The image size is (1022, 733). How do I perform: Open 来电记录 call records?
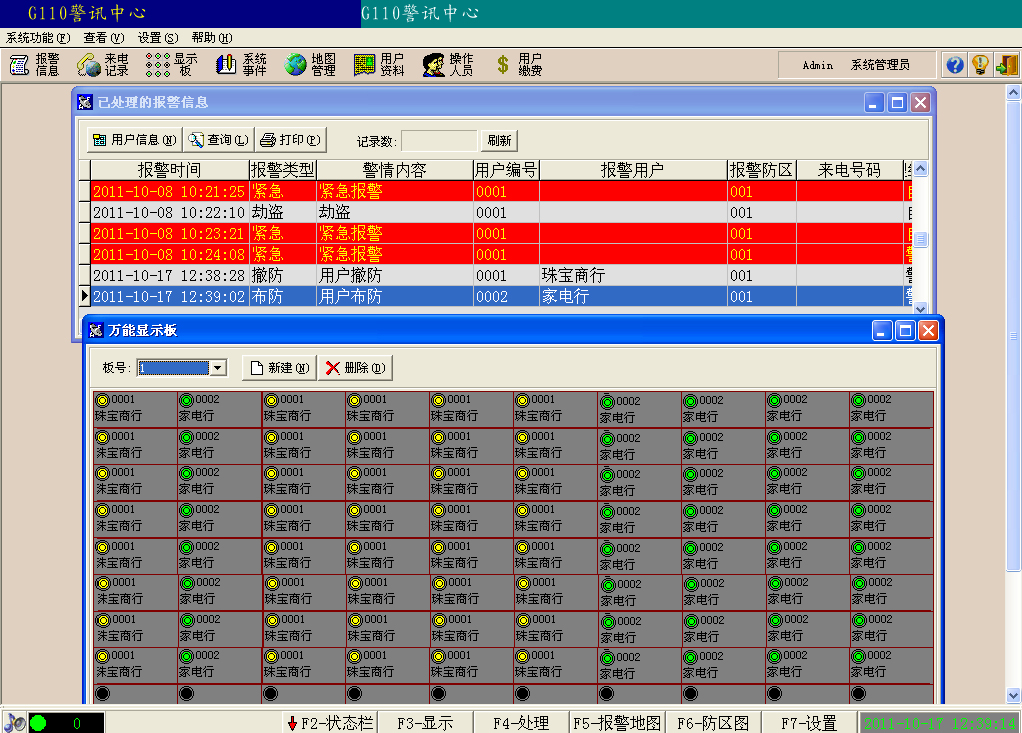[x=104, y=65]
